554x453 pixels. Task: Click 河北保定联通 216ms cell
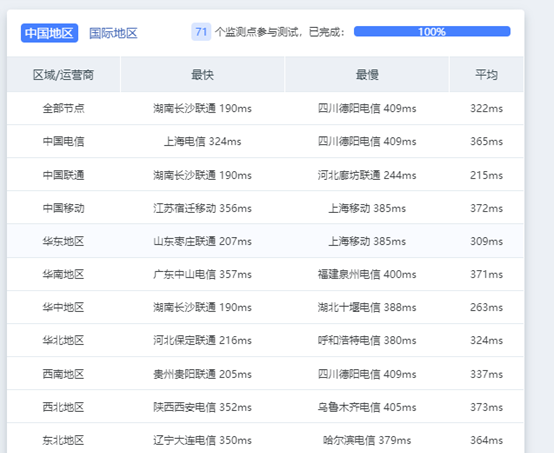click(x=202, y=340)
